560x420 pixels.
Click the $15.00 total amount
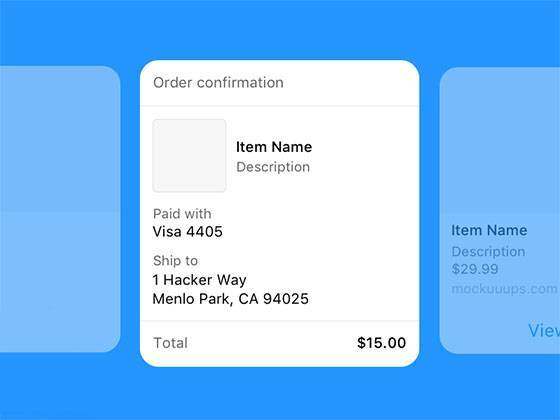(381, 343)
